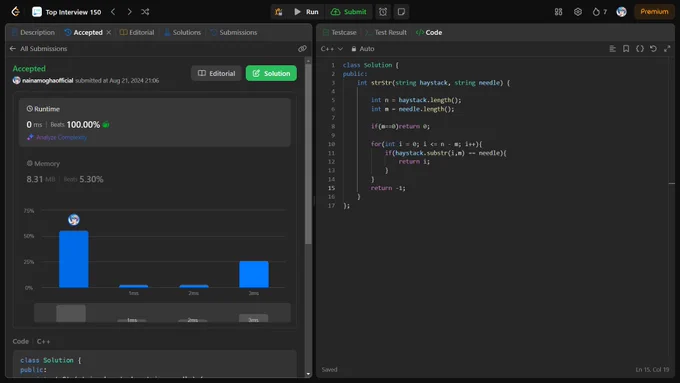The height and width of the screenshot is (383, 680).
Task: Click the Saved status text
Action: click(x=330, y=370)
